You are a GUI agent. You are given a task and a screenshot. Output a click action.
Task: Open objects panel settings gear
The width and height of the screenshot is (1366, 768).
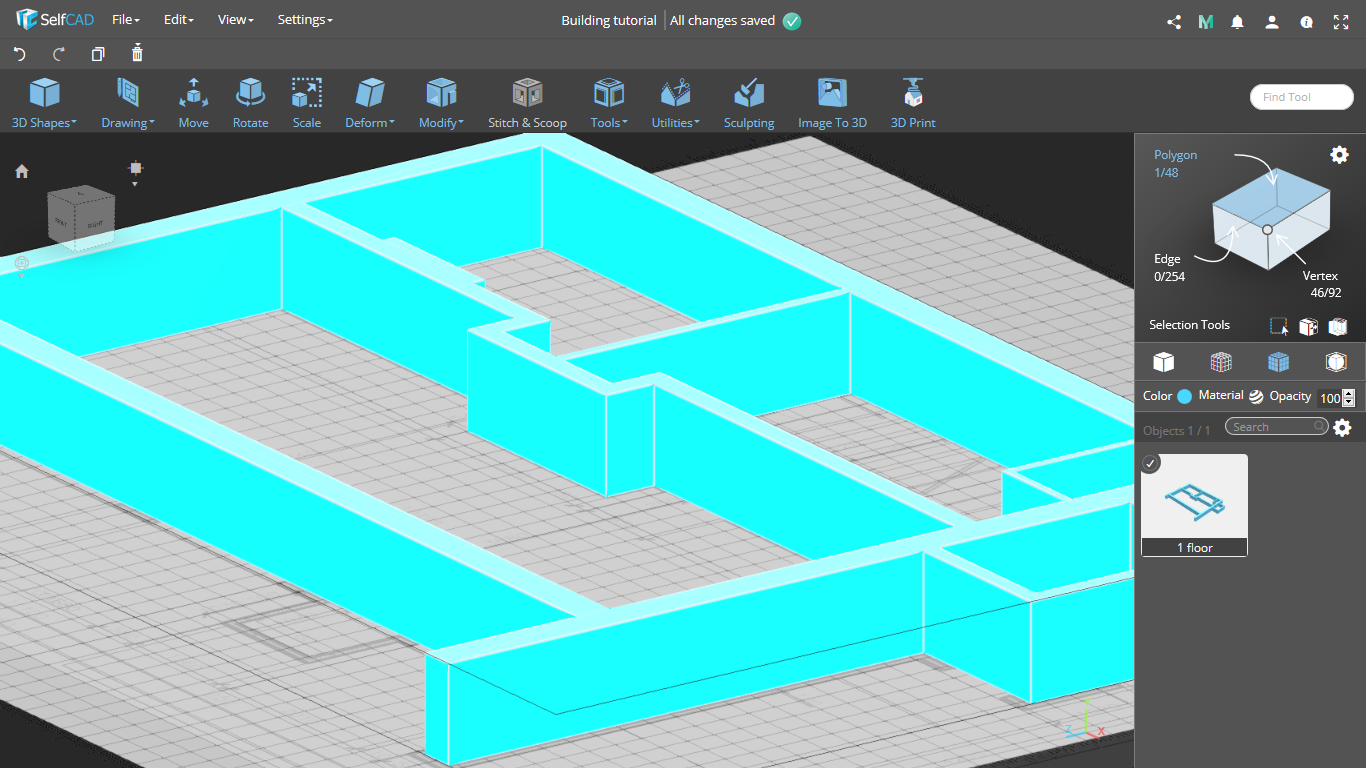(1342, 428)
